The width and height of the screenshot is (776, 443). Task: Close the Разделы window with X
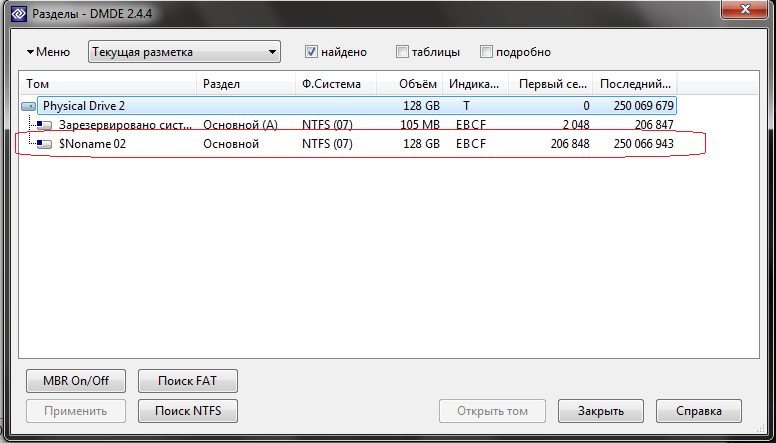coord(745,8)
